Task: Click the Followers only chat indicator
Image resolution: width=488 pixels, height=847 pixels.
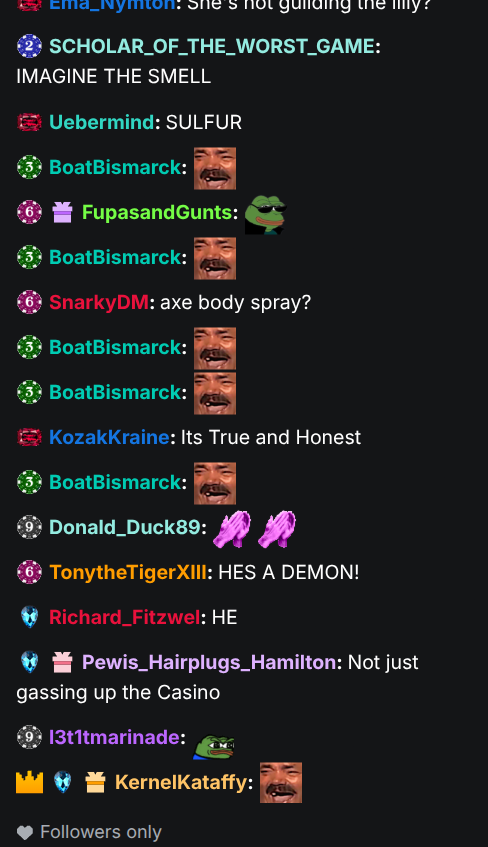Action: [89, 832]
